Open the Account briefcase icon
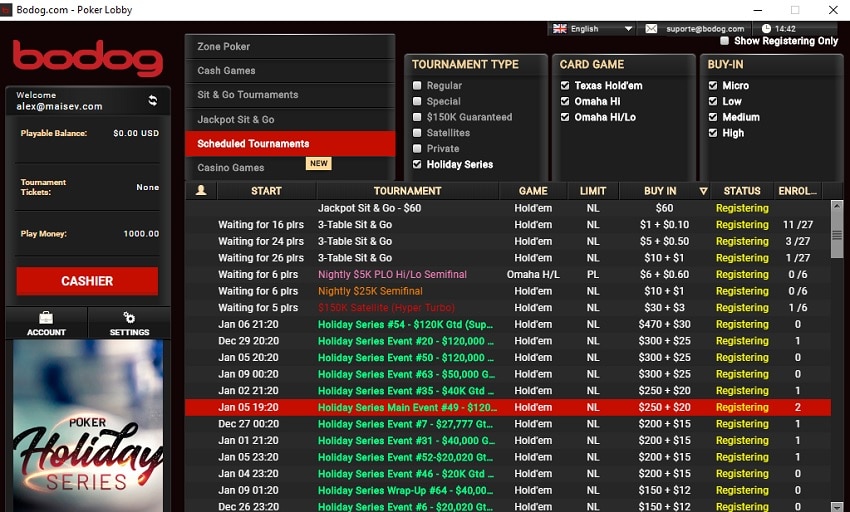The height and width of the screenshot is (512, 850). tap(46, 318)
